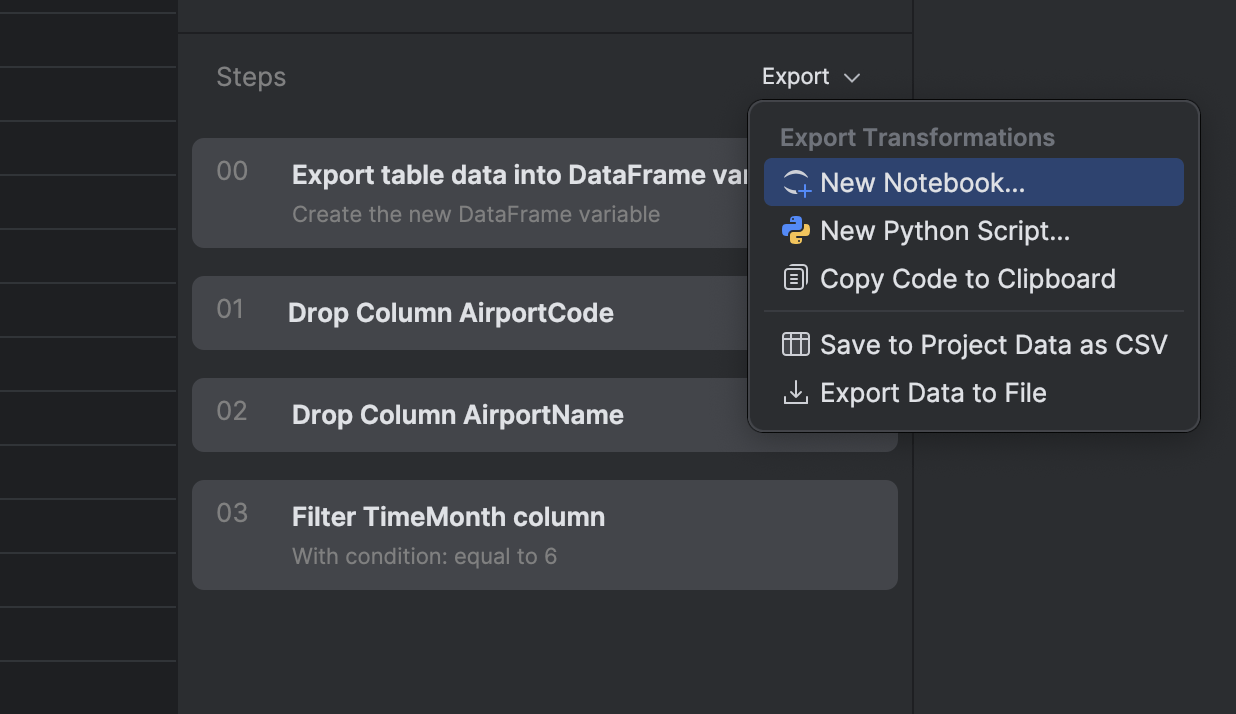
Task: Click the table icon for saving as CSV
Action: [796, 345]
